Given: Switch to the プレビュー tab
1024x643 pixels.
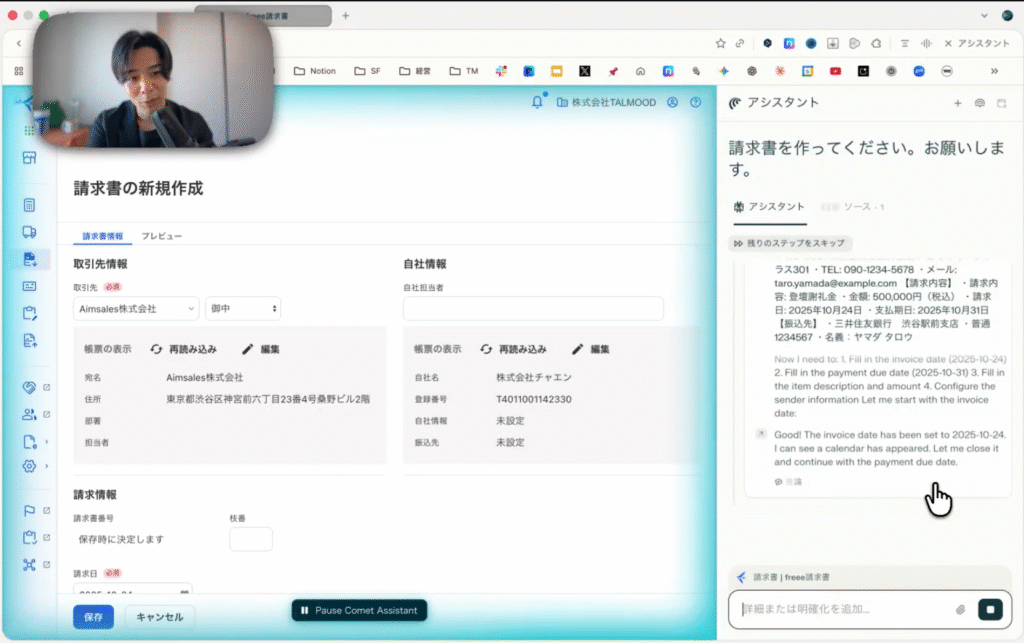Looking at the screenshot, I should pyautogui.click(x=161, y=236).
